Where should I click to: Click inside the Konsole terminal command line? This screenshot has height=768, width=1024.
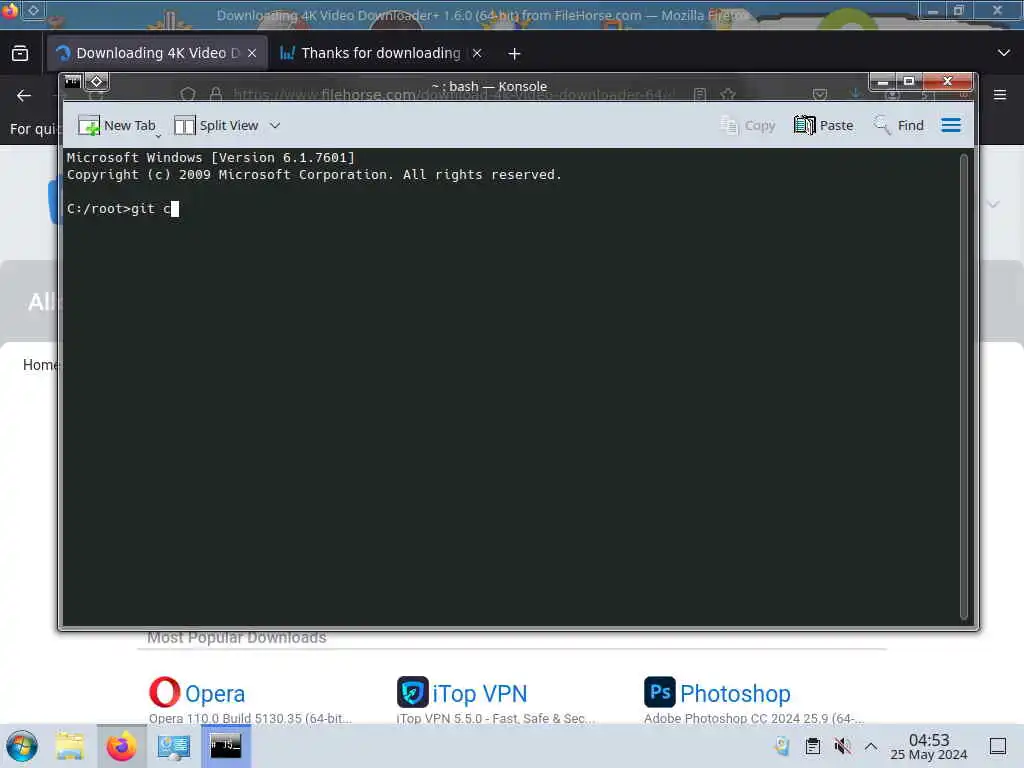click(x=122, y=209)
